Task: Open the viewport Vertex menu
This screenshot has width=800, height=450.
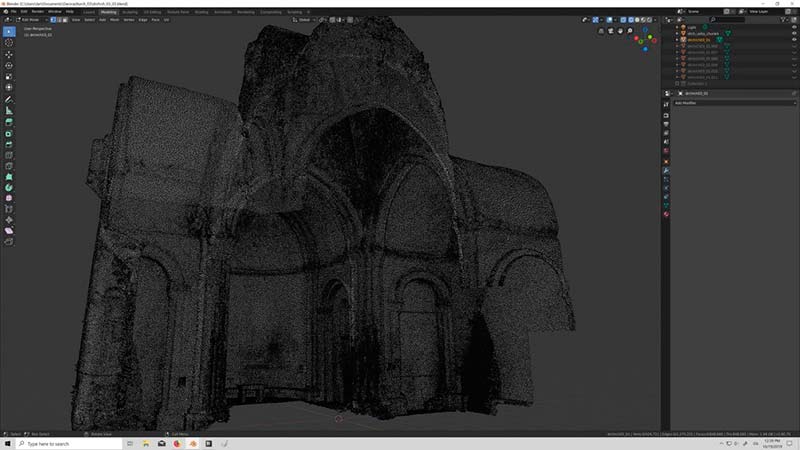Action: (129, 20)
